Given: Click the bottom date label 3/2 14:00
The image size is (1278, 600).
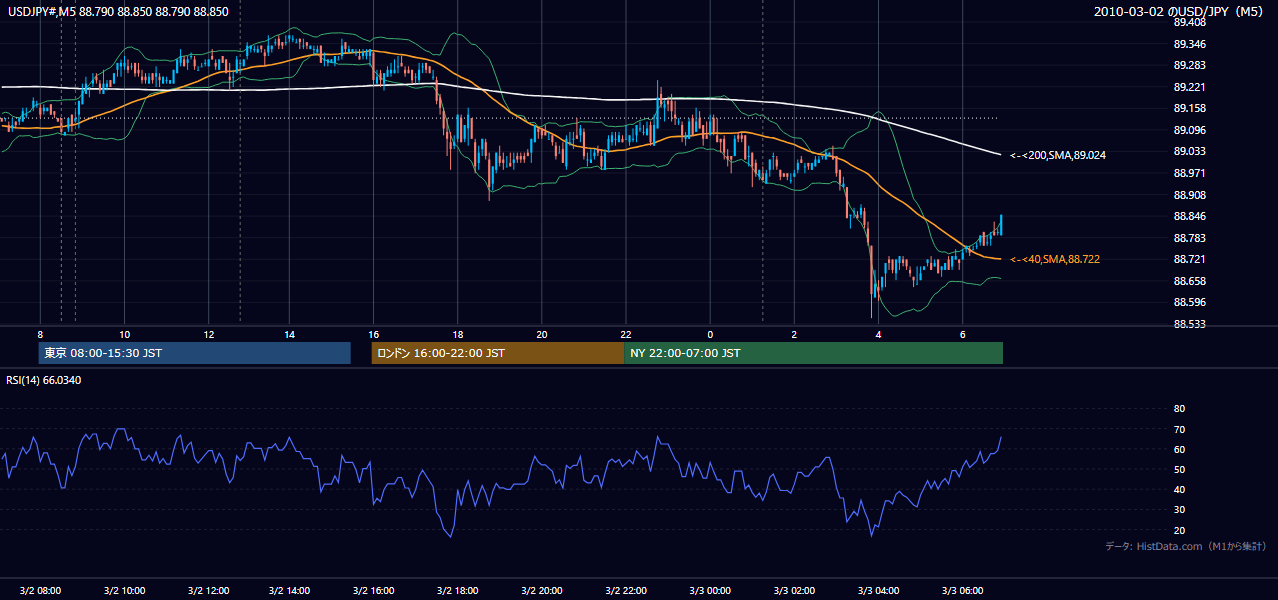Looking at the screenshot, I should [290, 591].
